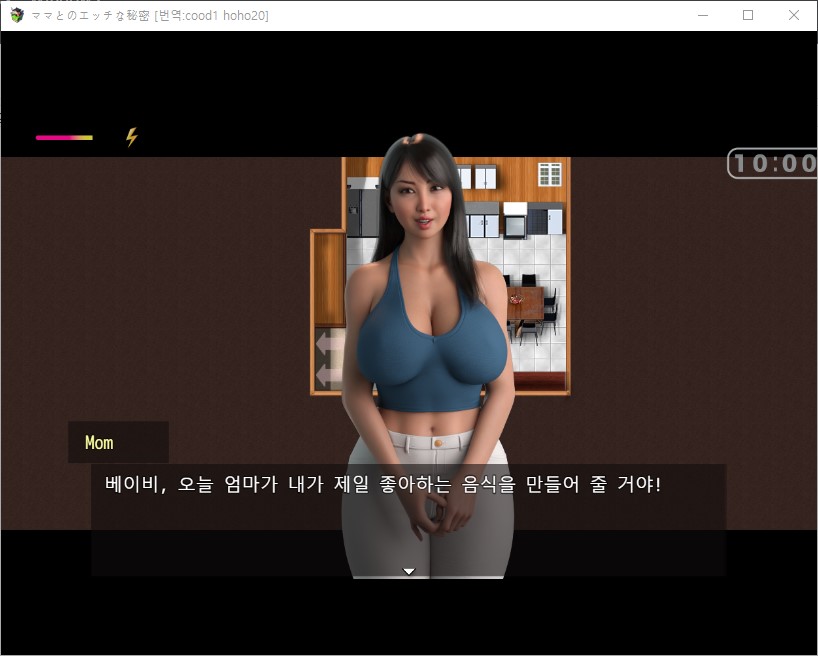
Task: Click the upper left-pointing exit arrow on map
Action: point(327,345)
